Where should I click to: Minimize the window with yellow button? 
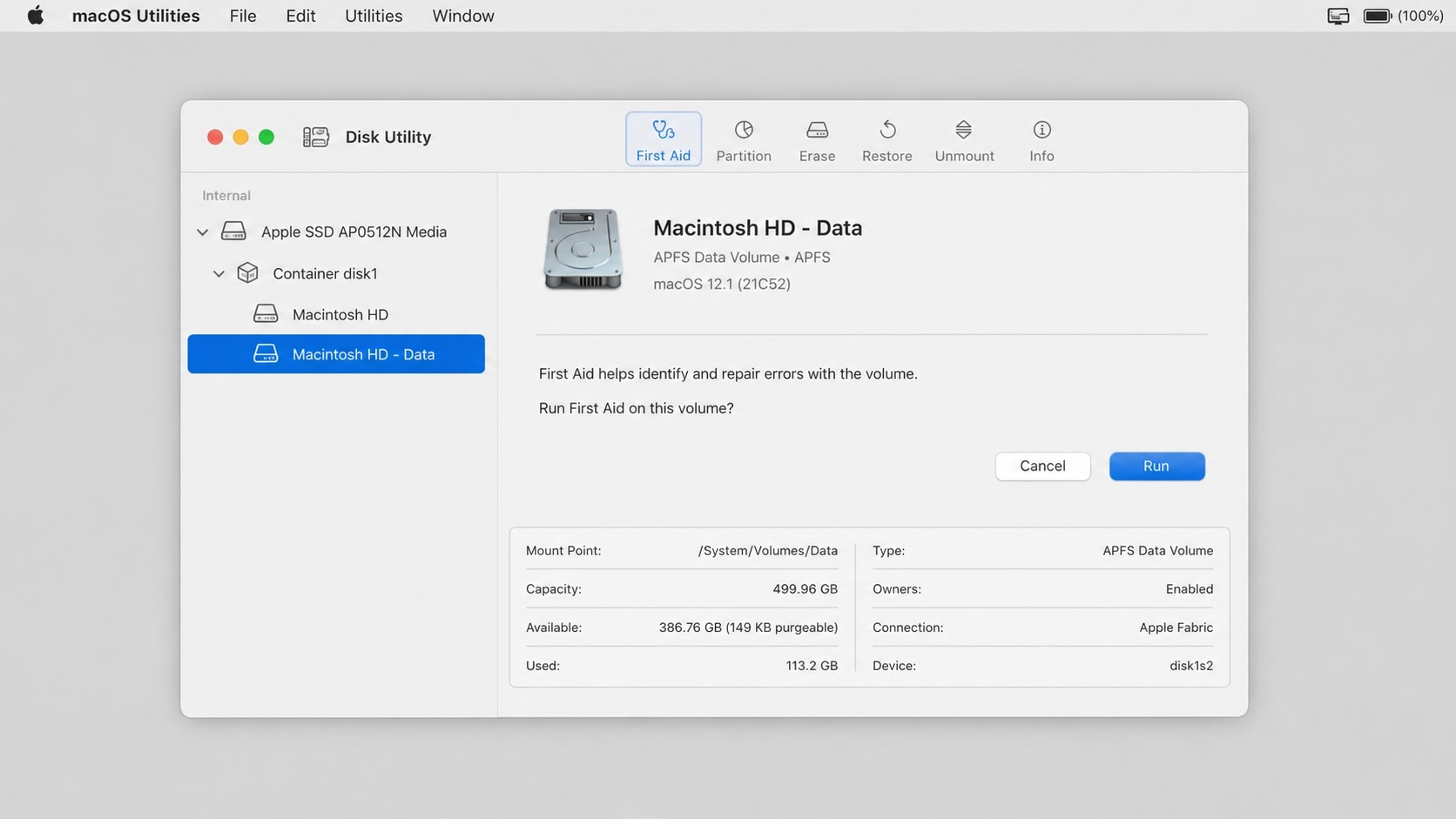(x=241, y=137)
